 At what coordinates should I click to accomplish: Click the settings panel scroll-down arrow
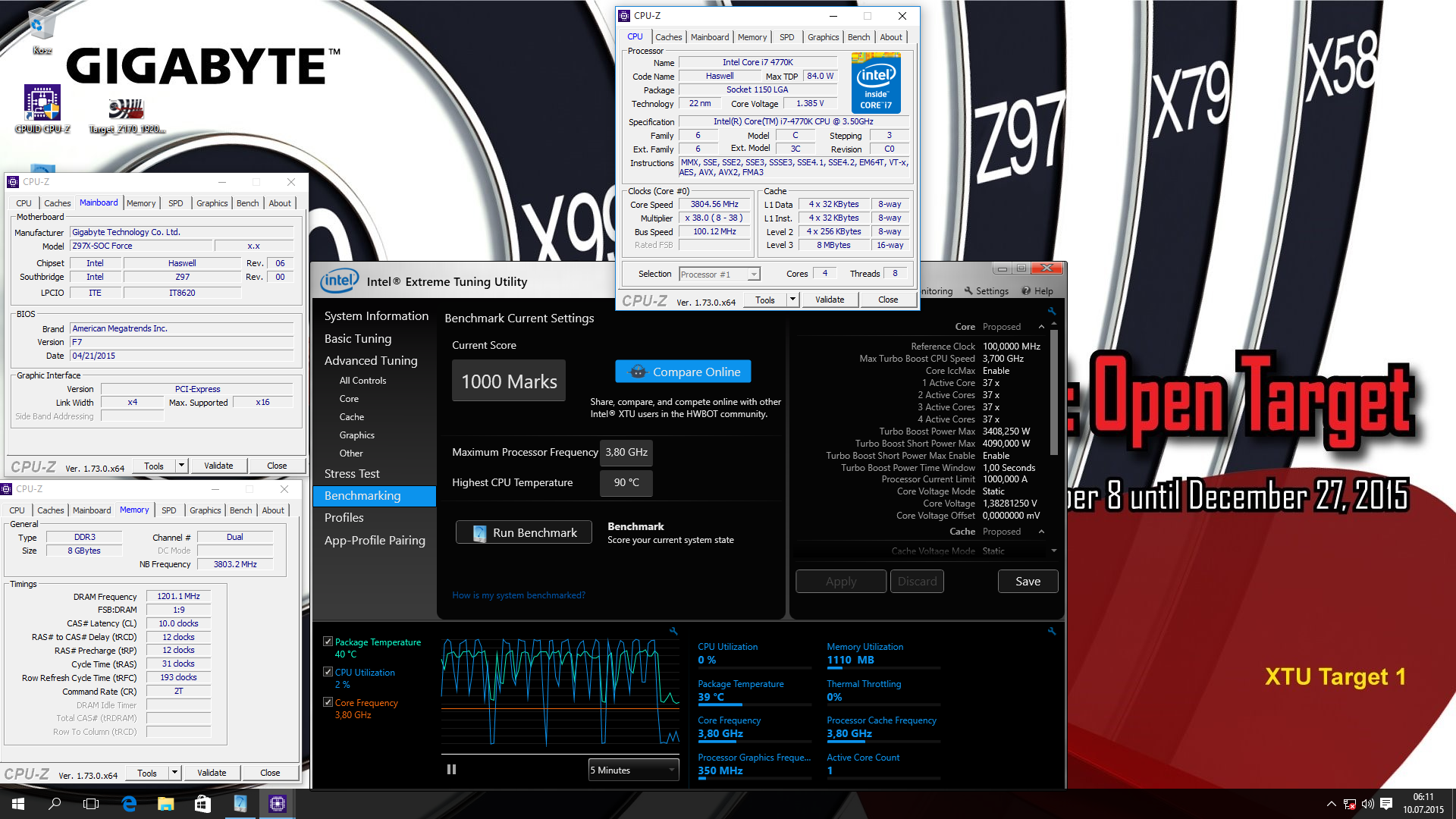coord(1054,551)
